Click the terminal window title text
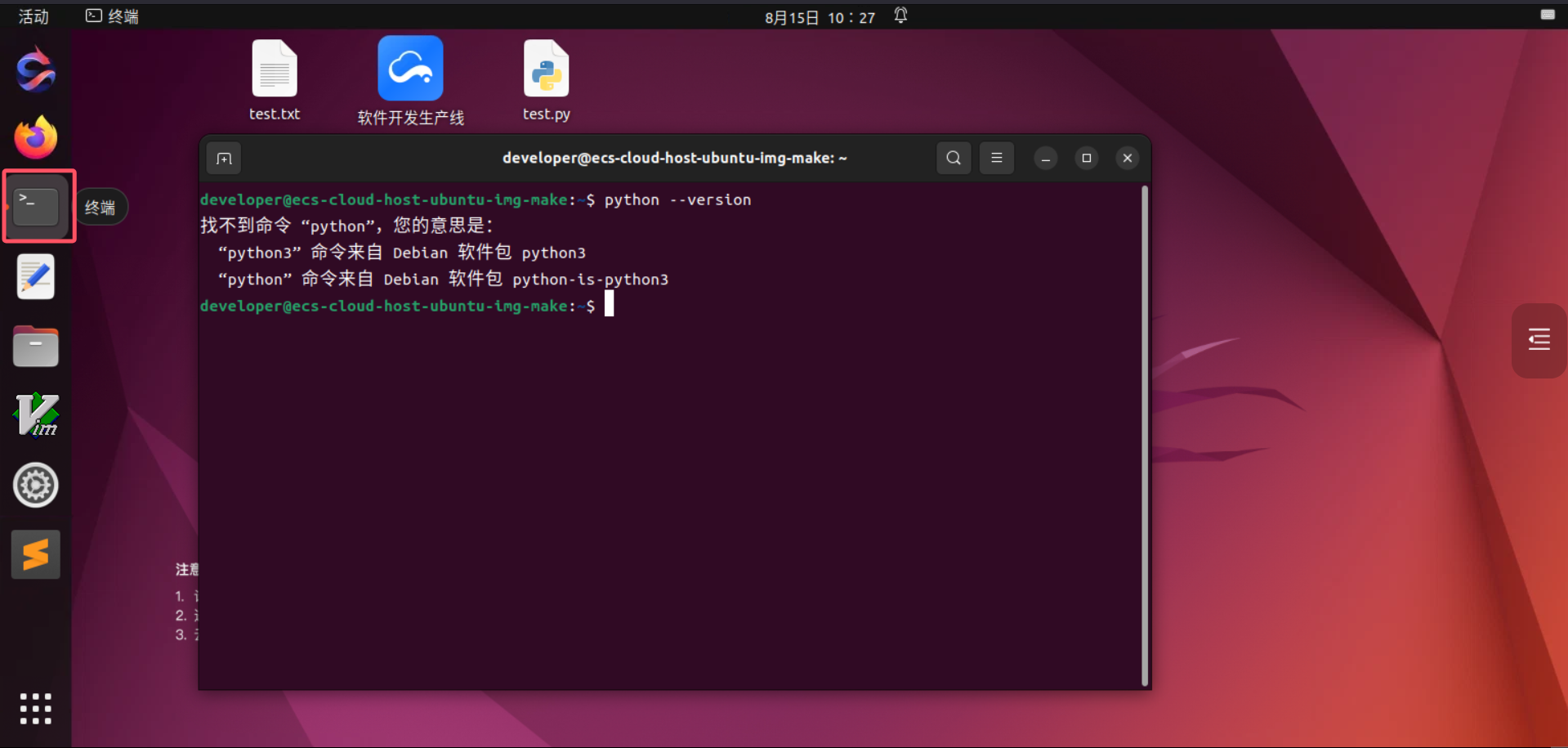Screen dimensions: 1568x748 click(675, 158)
